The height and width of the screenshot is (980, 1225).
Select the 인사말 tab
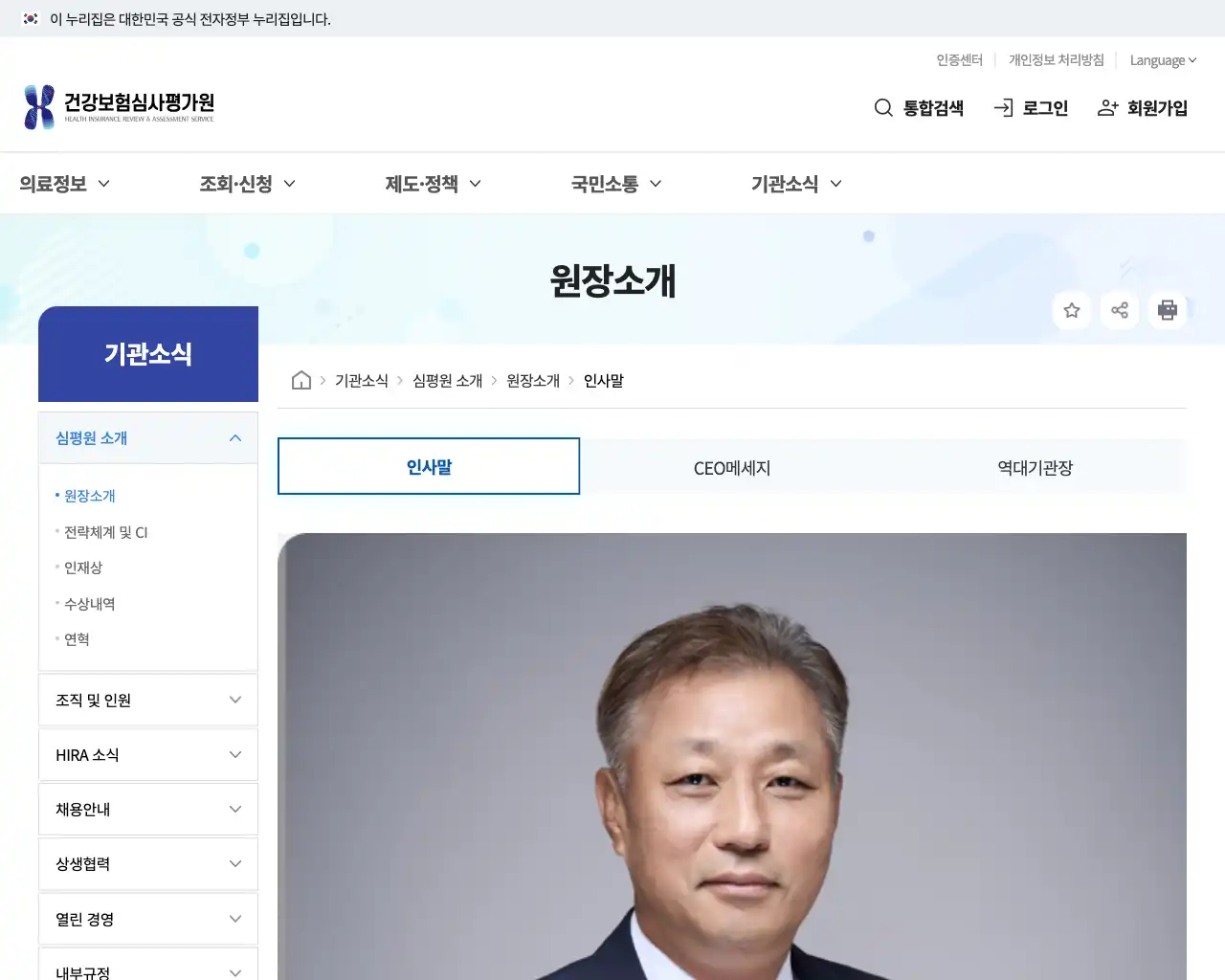[x=429, y=466]
